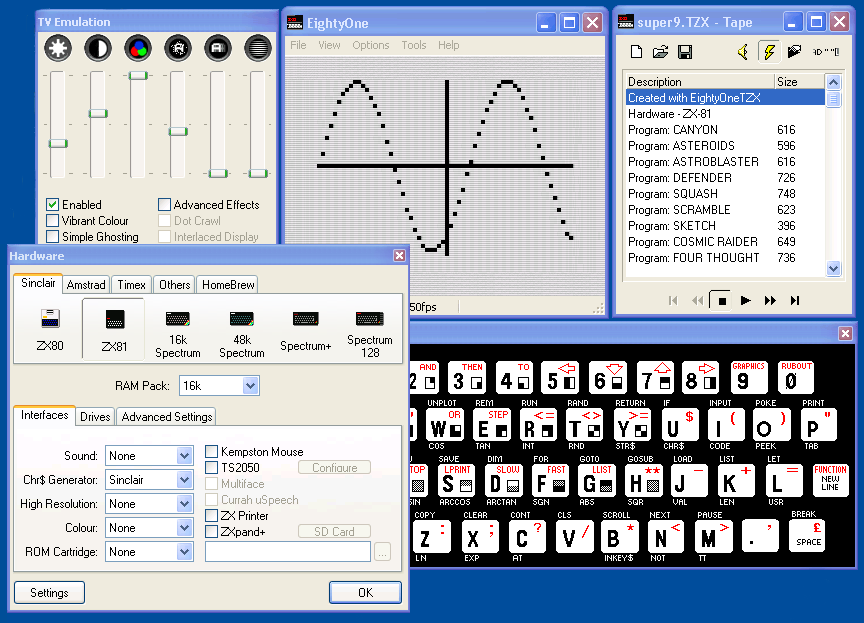Open the Chr$ Generator dropdown

[x=184, y=480]
